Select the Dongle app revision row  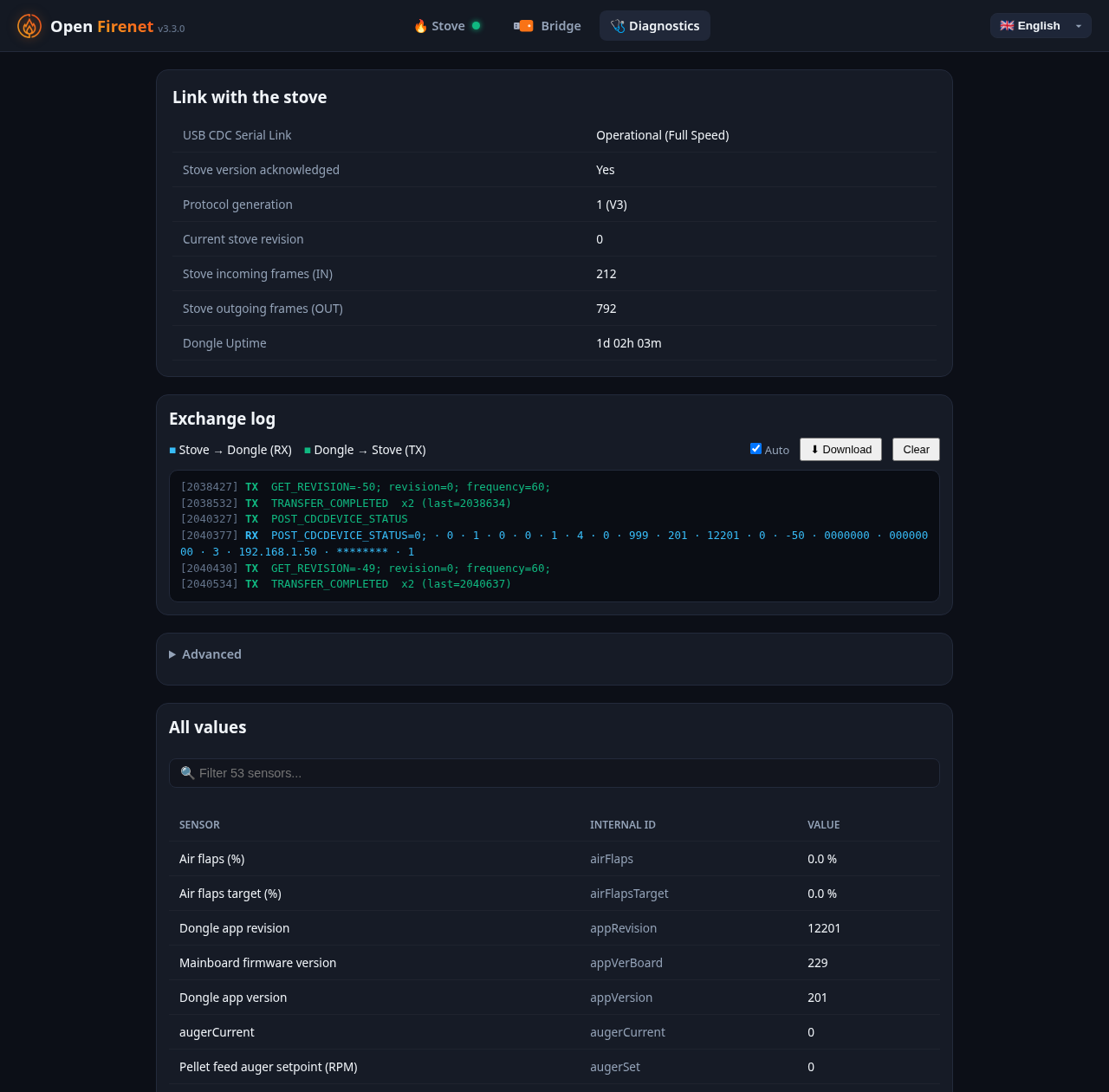[x=554, y=928]
